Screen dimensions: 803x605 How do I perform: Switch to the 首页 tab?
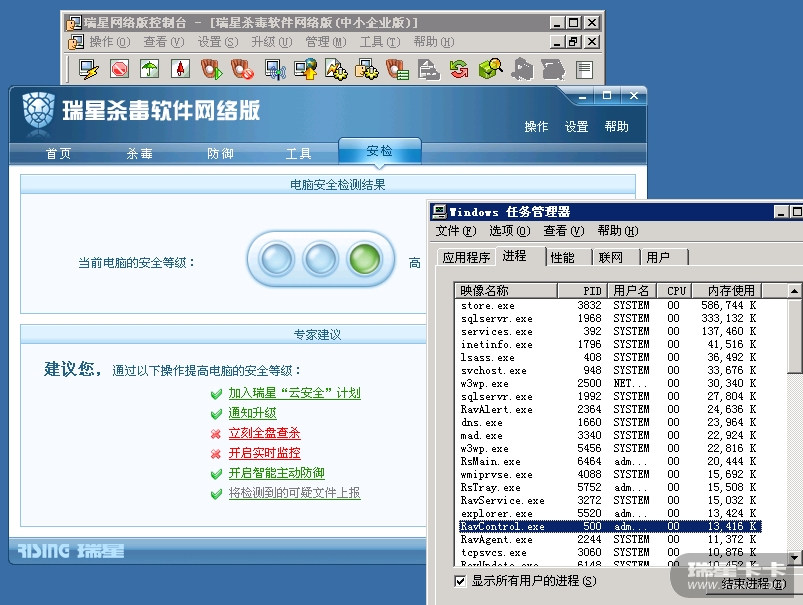pyautogui.click(x=58, y=154)
